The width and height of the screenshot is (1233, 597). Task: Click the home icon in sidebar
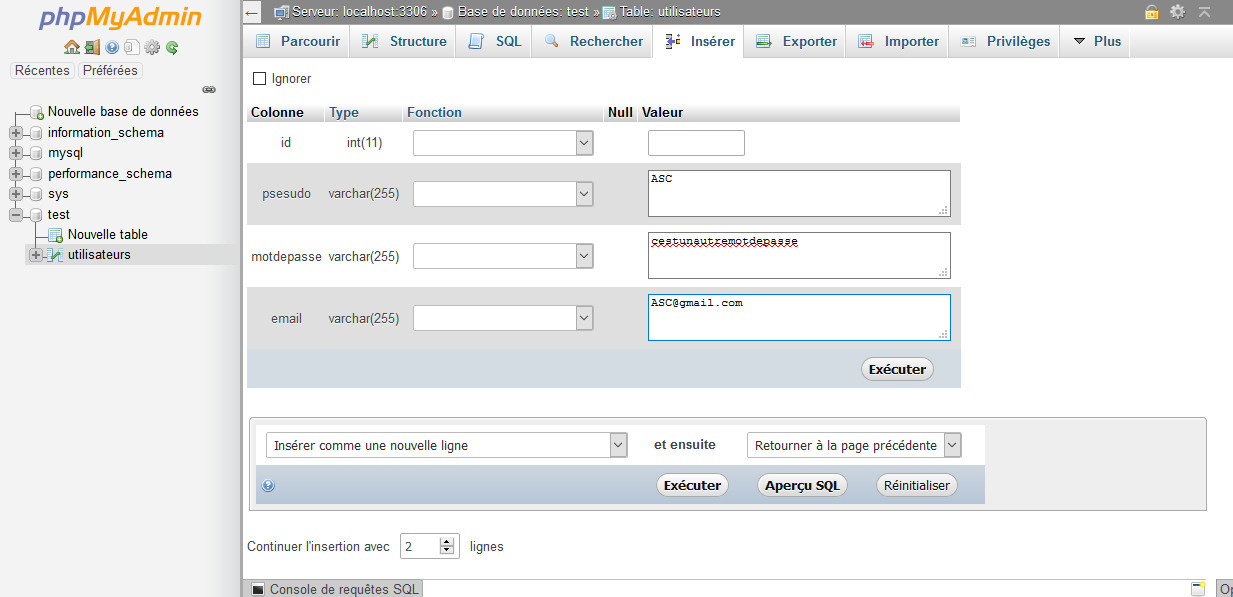71,47
